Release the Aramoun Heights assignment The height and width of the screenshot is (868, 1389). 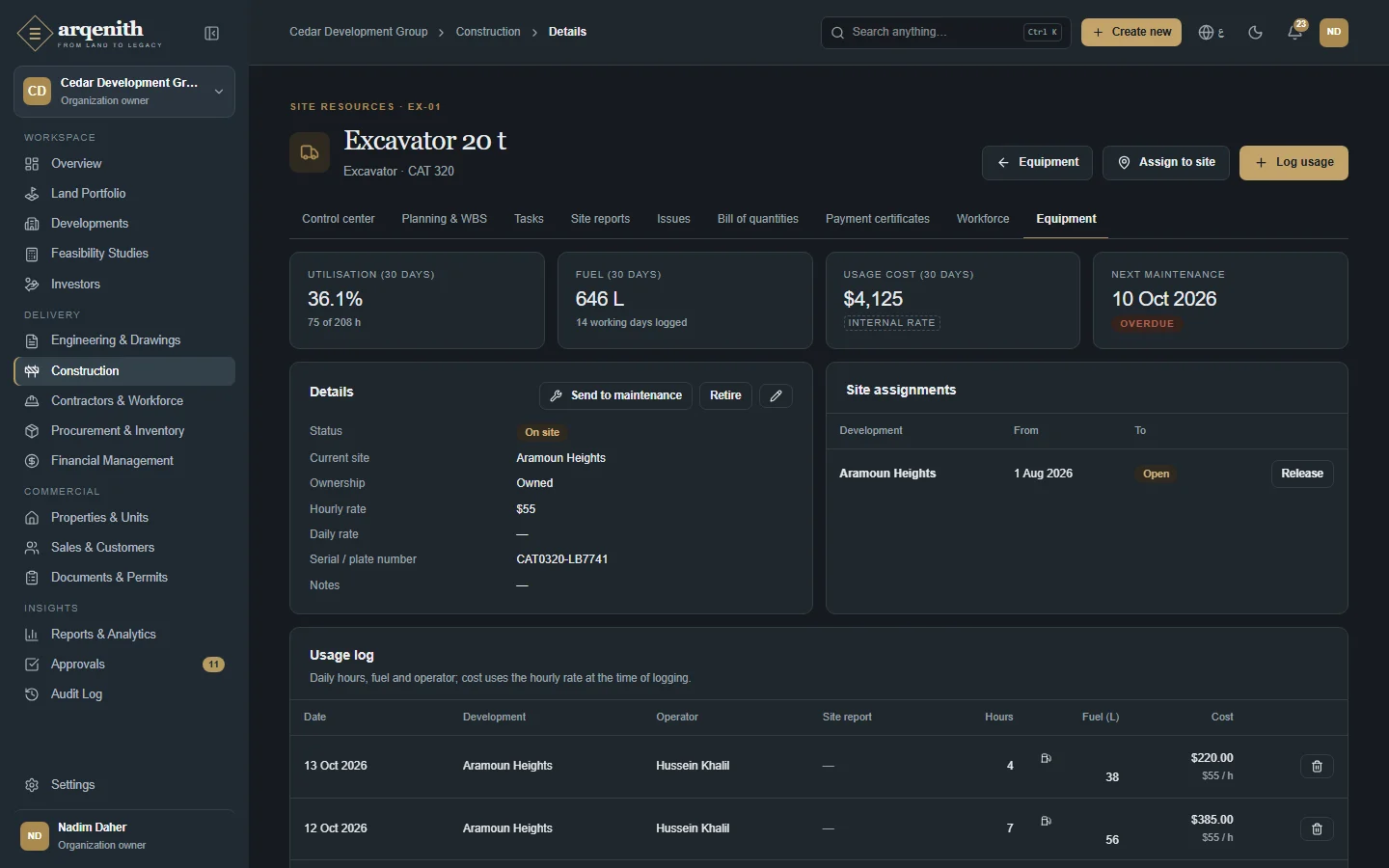pos(1302,474)
